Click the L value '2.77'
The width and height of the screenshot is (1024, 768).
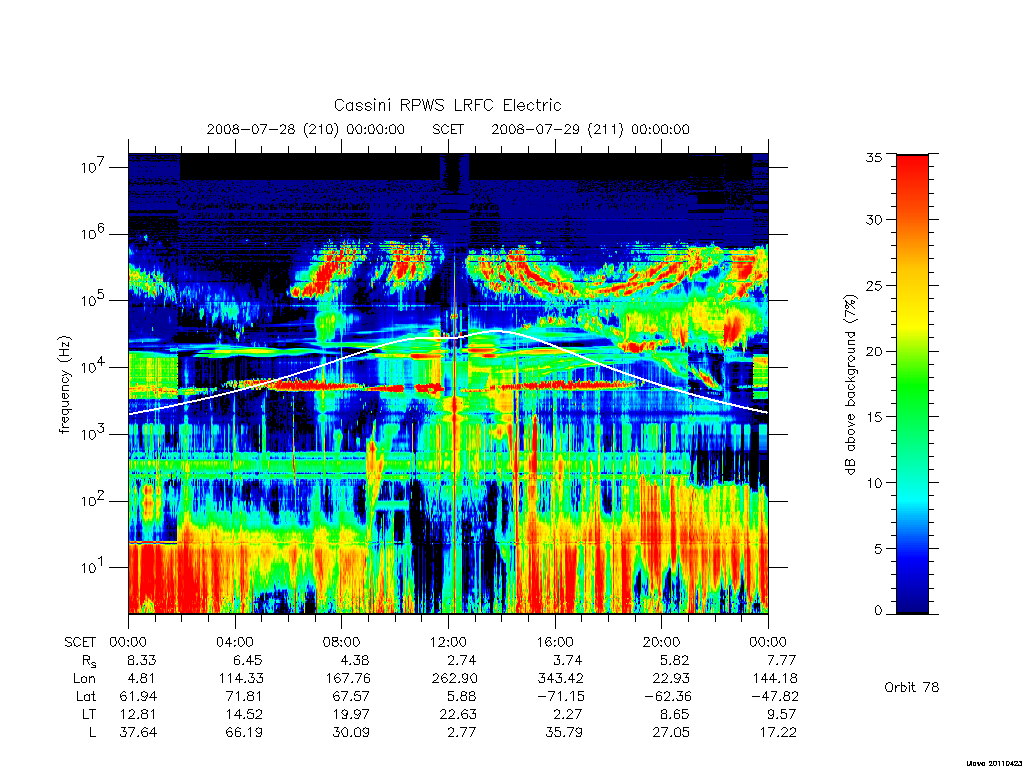point(461,732)
